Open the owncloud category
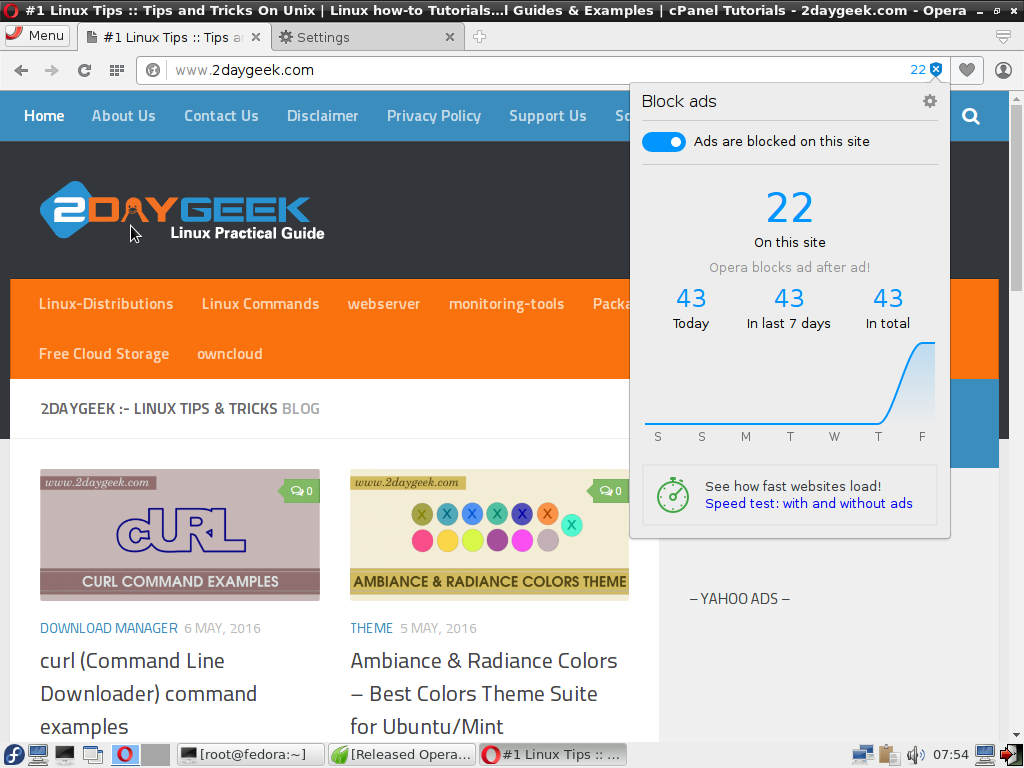Viewport: 1024px width, 768px height. point(230,353)
